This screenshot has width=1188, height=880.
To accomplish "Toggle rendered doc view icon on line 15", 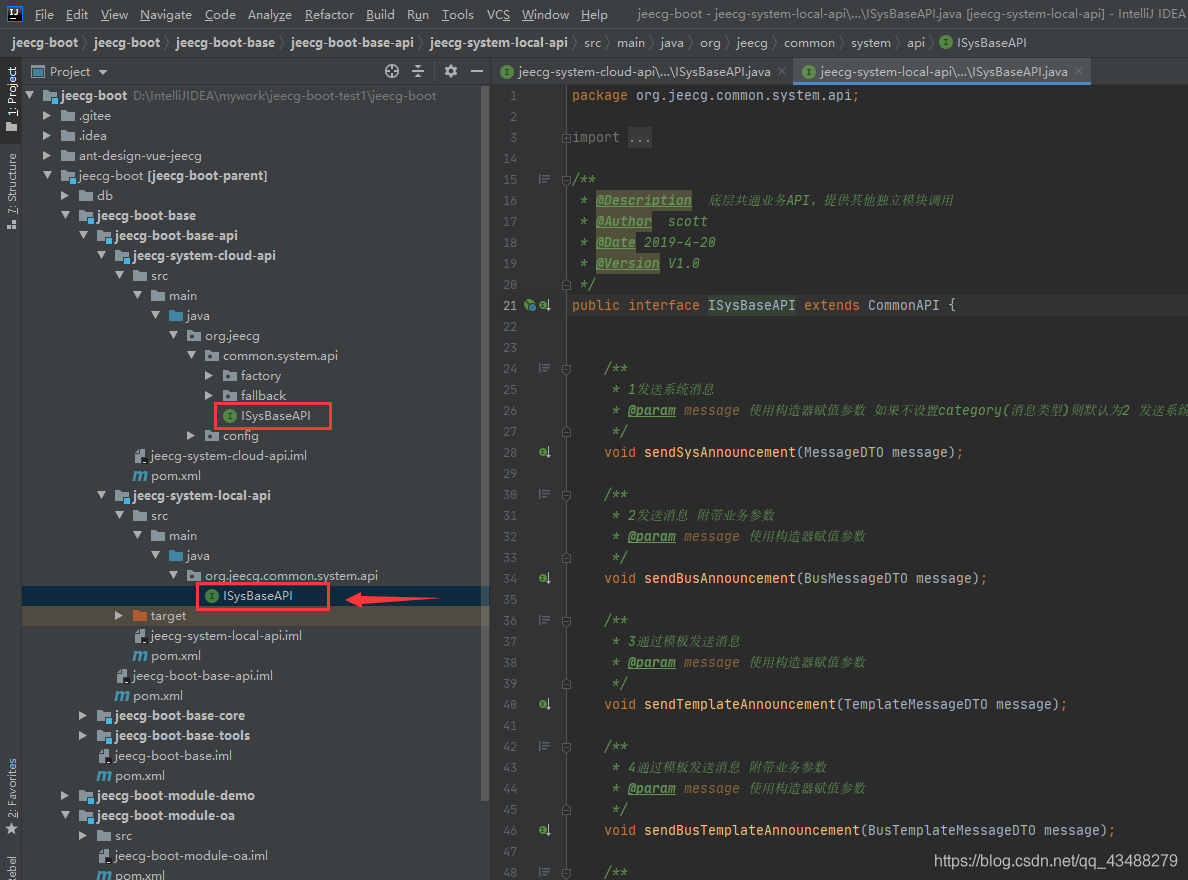I will coord(544,180).
